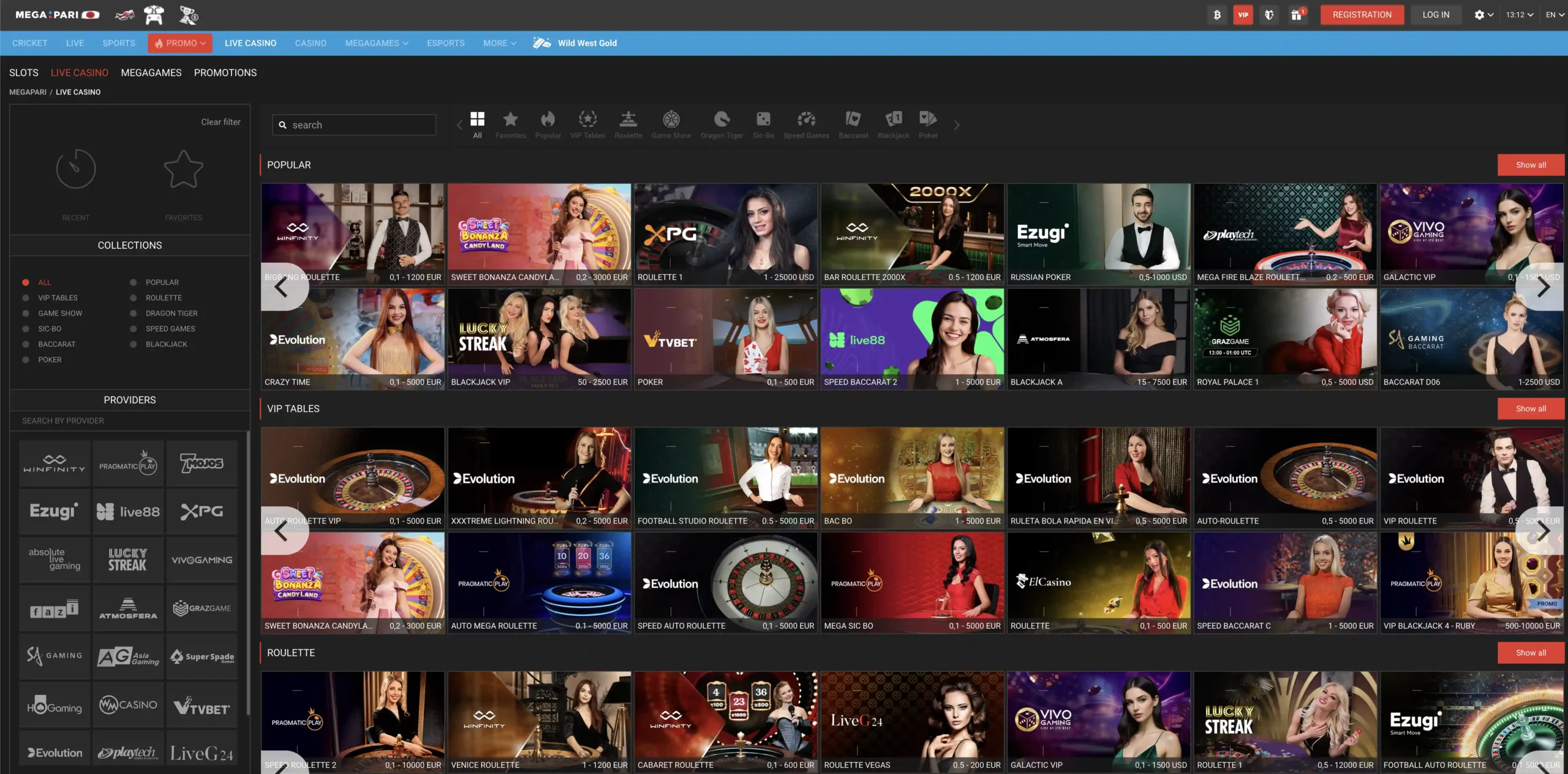Open the Recent clock icon in sidebar
This screenshot has width=1568, height=774.
[76, 169]
